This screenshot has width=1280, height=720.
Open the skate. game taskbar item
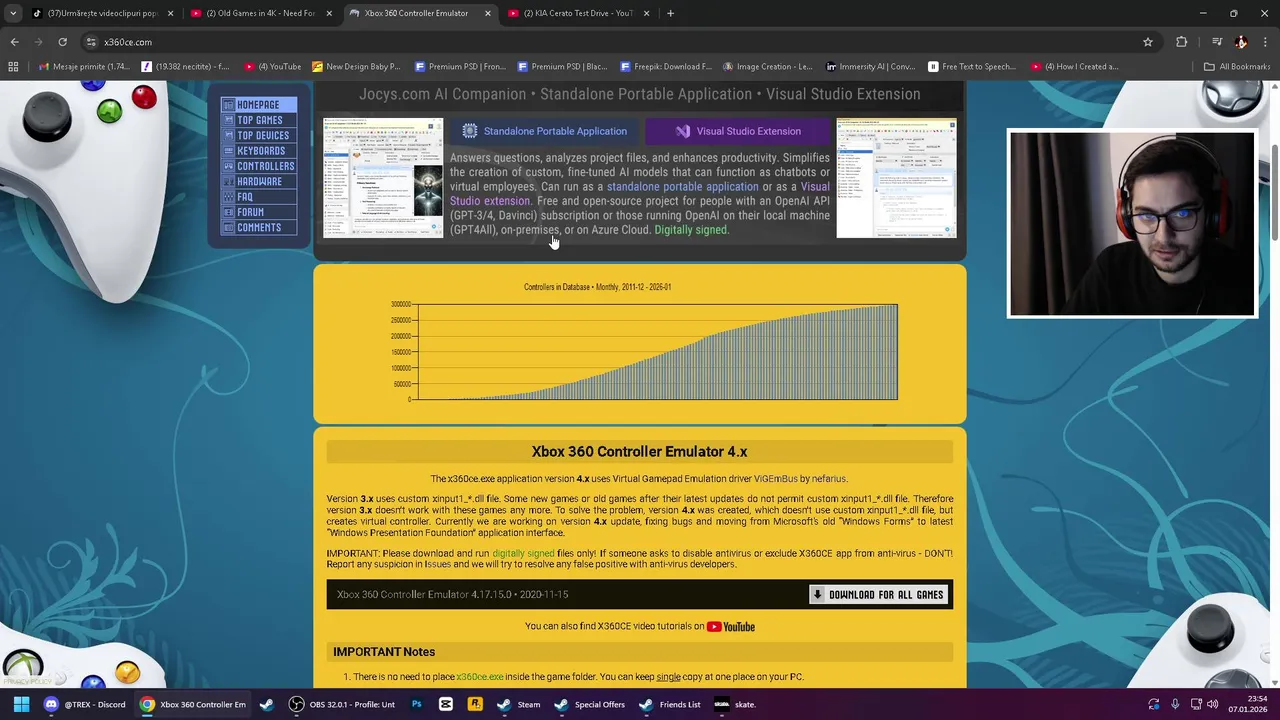(735, 704)
